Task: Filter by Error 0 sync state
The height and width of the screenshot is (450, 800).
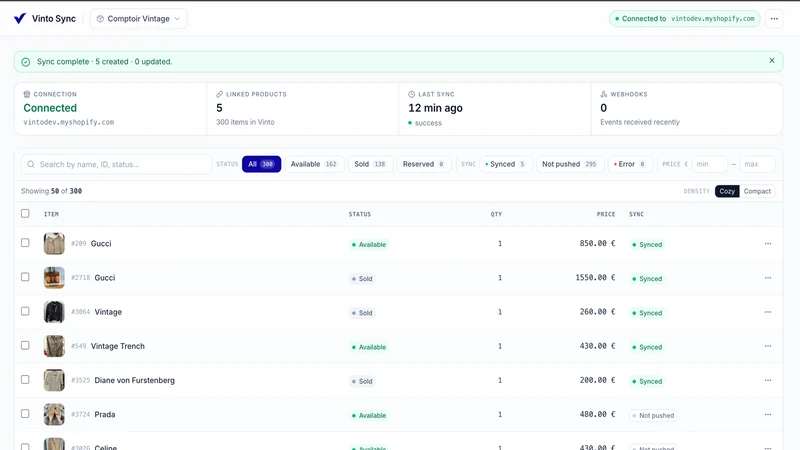Action: tap(630, 164)
